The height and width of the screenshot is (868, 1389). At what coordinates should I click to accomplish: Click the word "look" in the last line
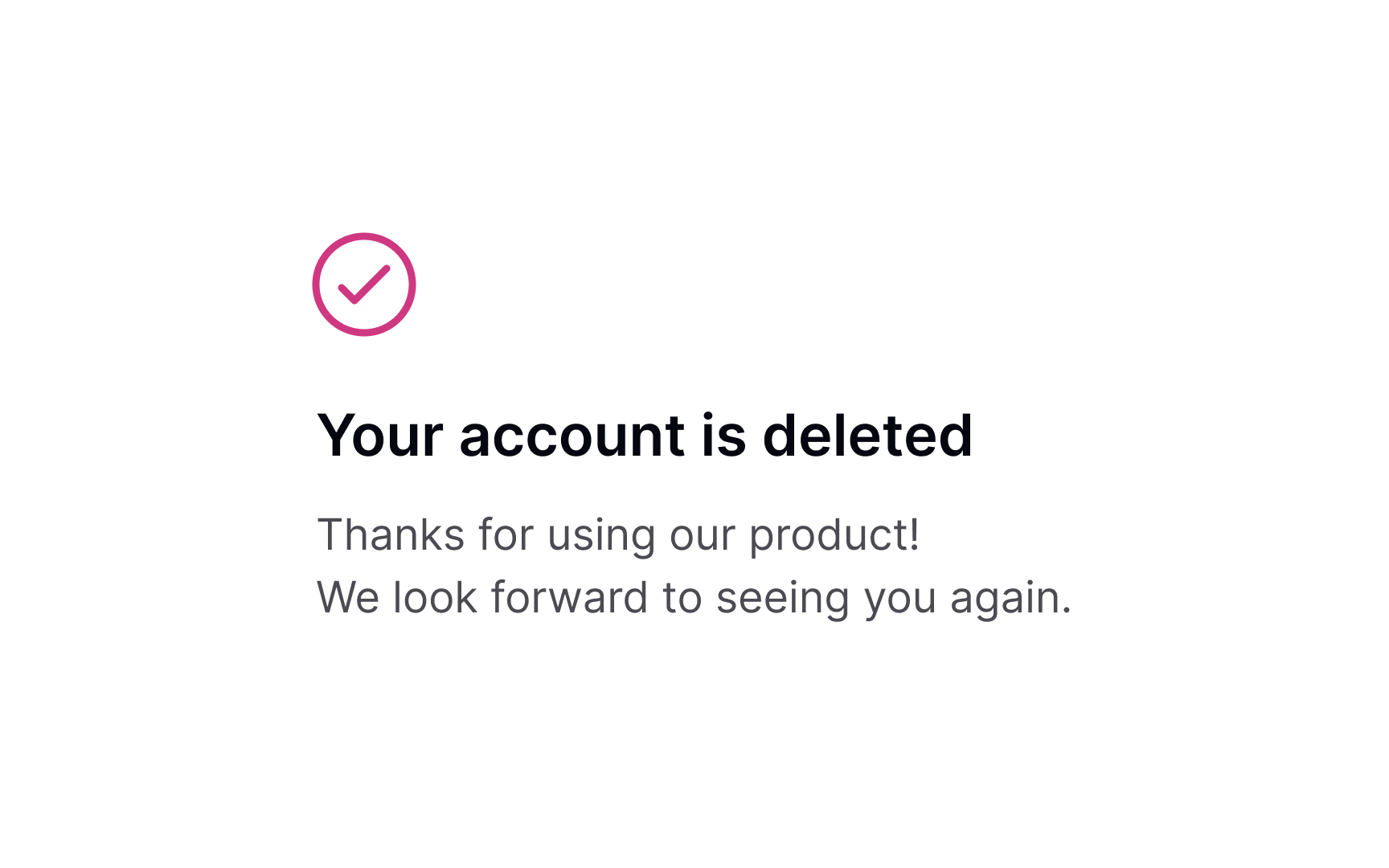[435, 598]
